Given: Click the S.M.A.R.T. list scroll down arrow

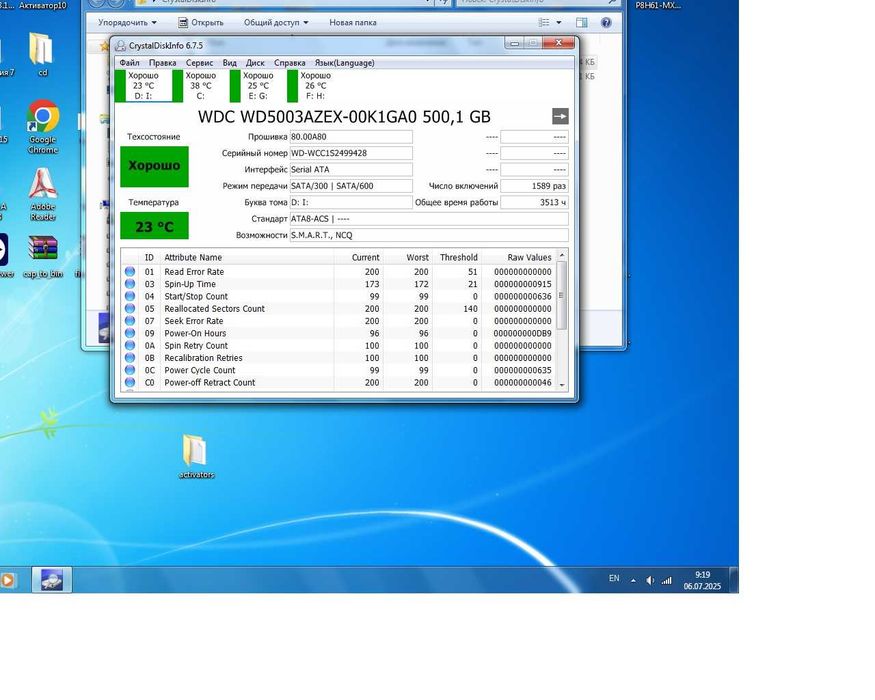Looking at the screenshot, I should (x=562, y=385).
